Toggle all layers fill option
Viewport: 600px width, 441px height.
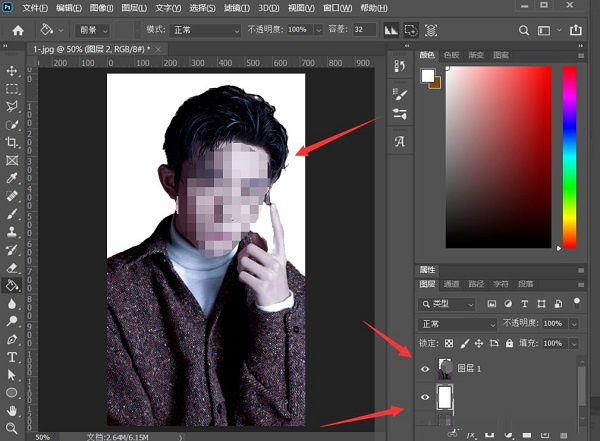431,30
